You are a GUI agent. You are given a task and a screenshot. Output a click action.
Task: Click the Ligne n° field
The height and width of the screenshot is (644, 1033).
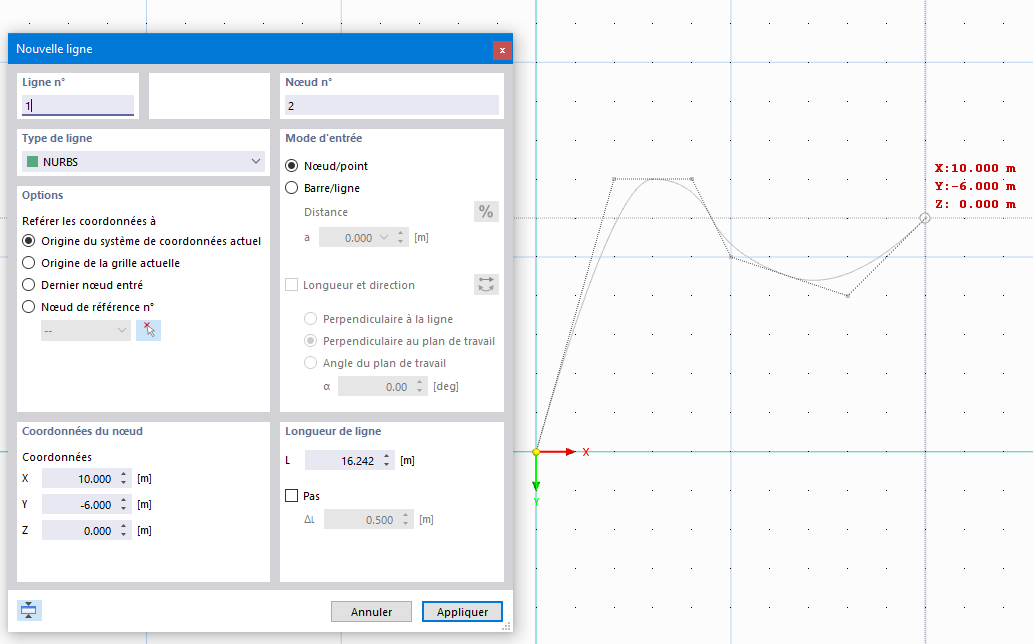pos(78,105)
